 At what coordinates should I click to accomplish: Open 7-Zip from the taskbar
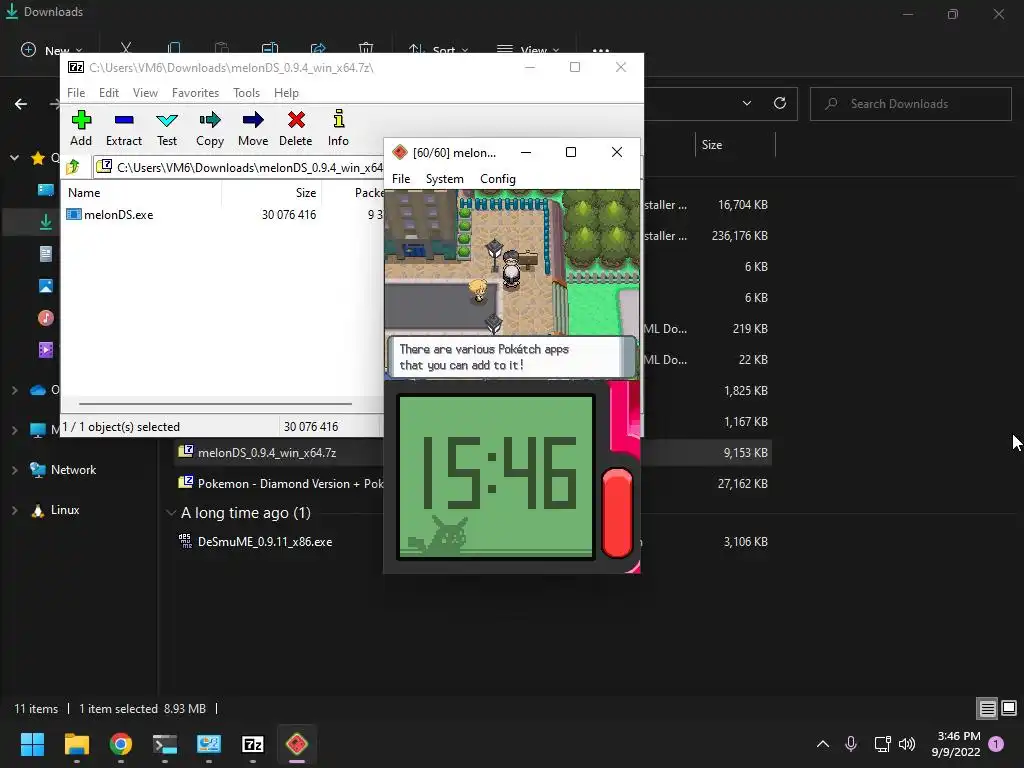coord(253,744)
